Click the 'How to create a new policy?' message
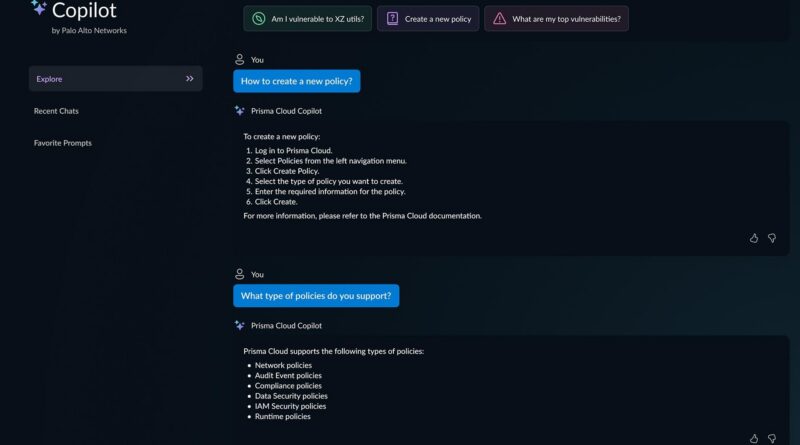Viewport: 800px width, 445px height. pyautogui.click(x=297, y=82)
